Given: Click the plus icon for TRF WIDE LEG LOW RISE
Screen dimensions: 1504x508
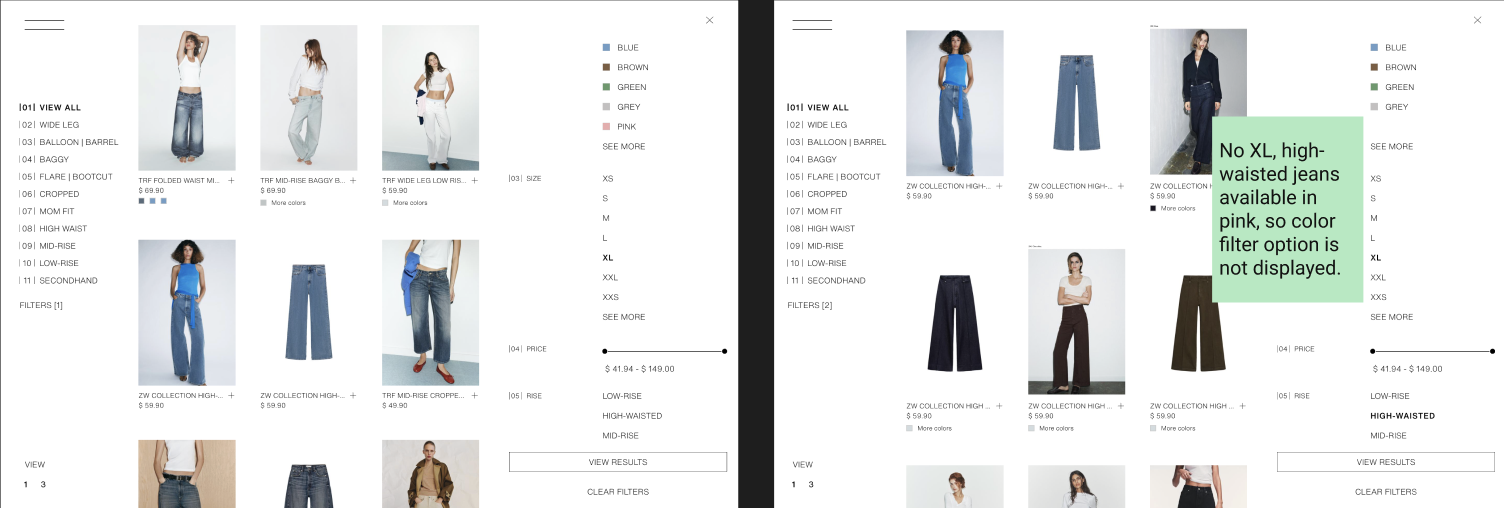Looking at the screenshot, I should [475, 181].
